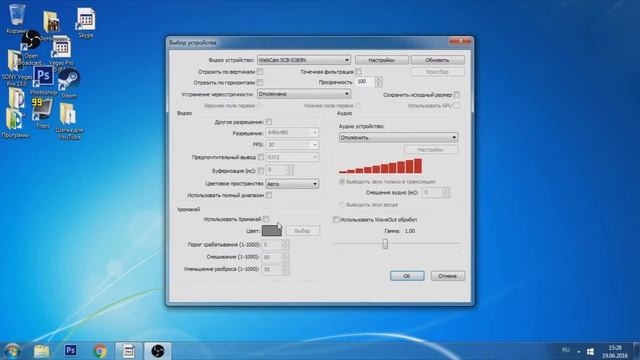
Task: Open the Аудио устройство dropdown
Action: point(398,138)
